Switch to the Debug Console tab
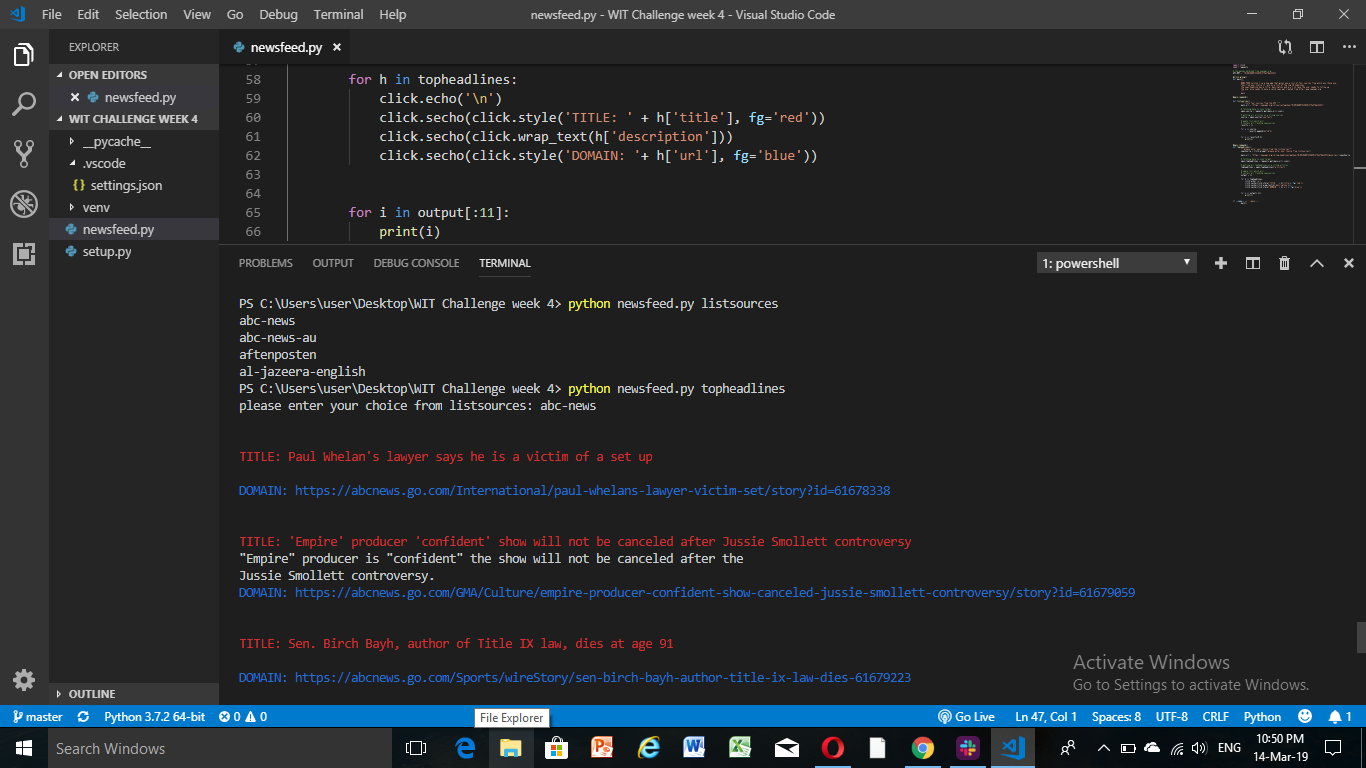The width and height of the screenshot is (1366, 768). [x=416, y=263]
